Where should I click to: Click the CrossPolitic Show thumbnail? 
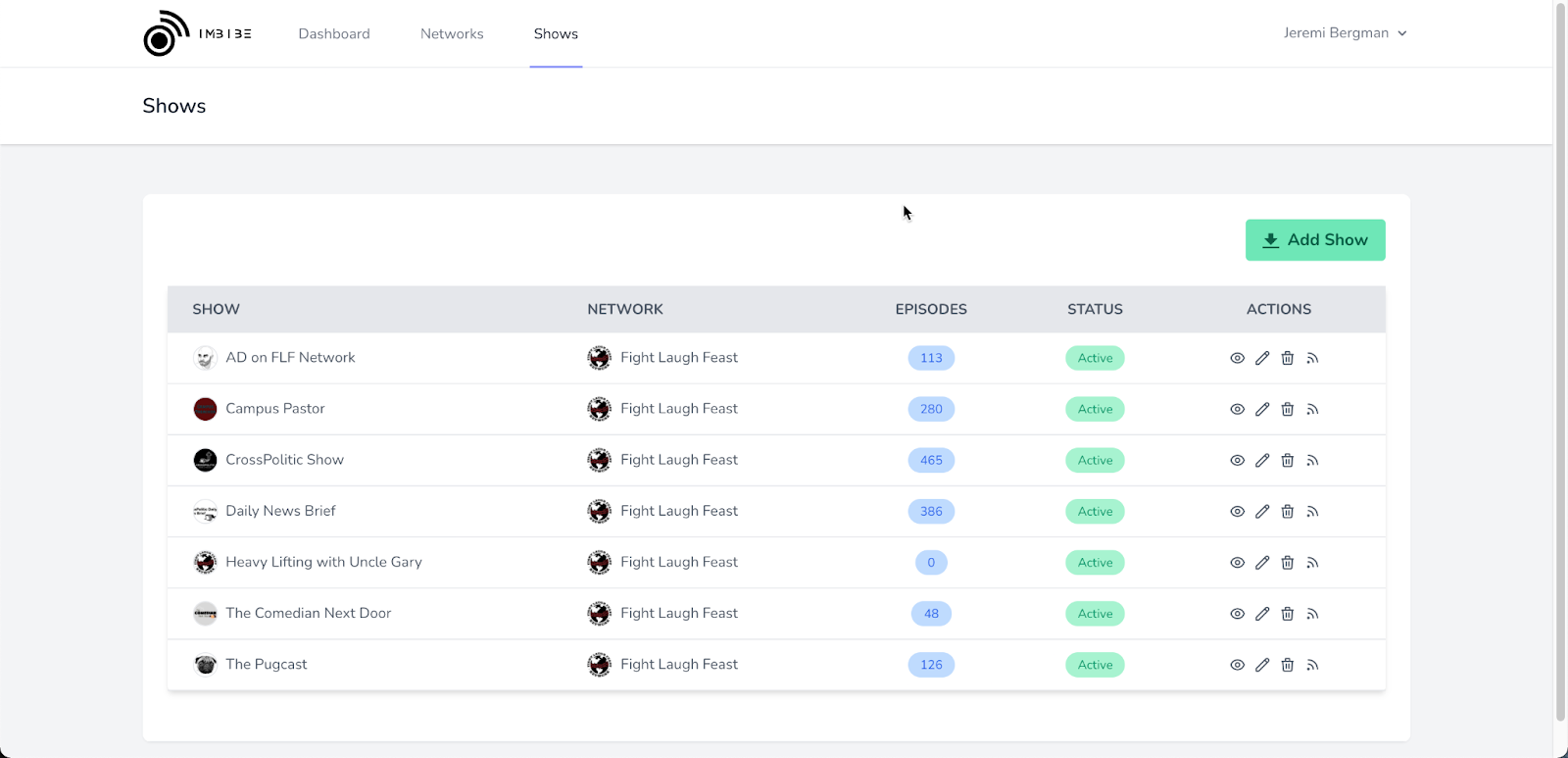coord(205,460)
